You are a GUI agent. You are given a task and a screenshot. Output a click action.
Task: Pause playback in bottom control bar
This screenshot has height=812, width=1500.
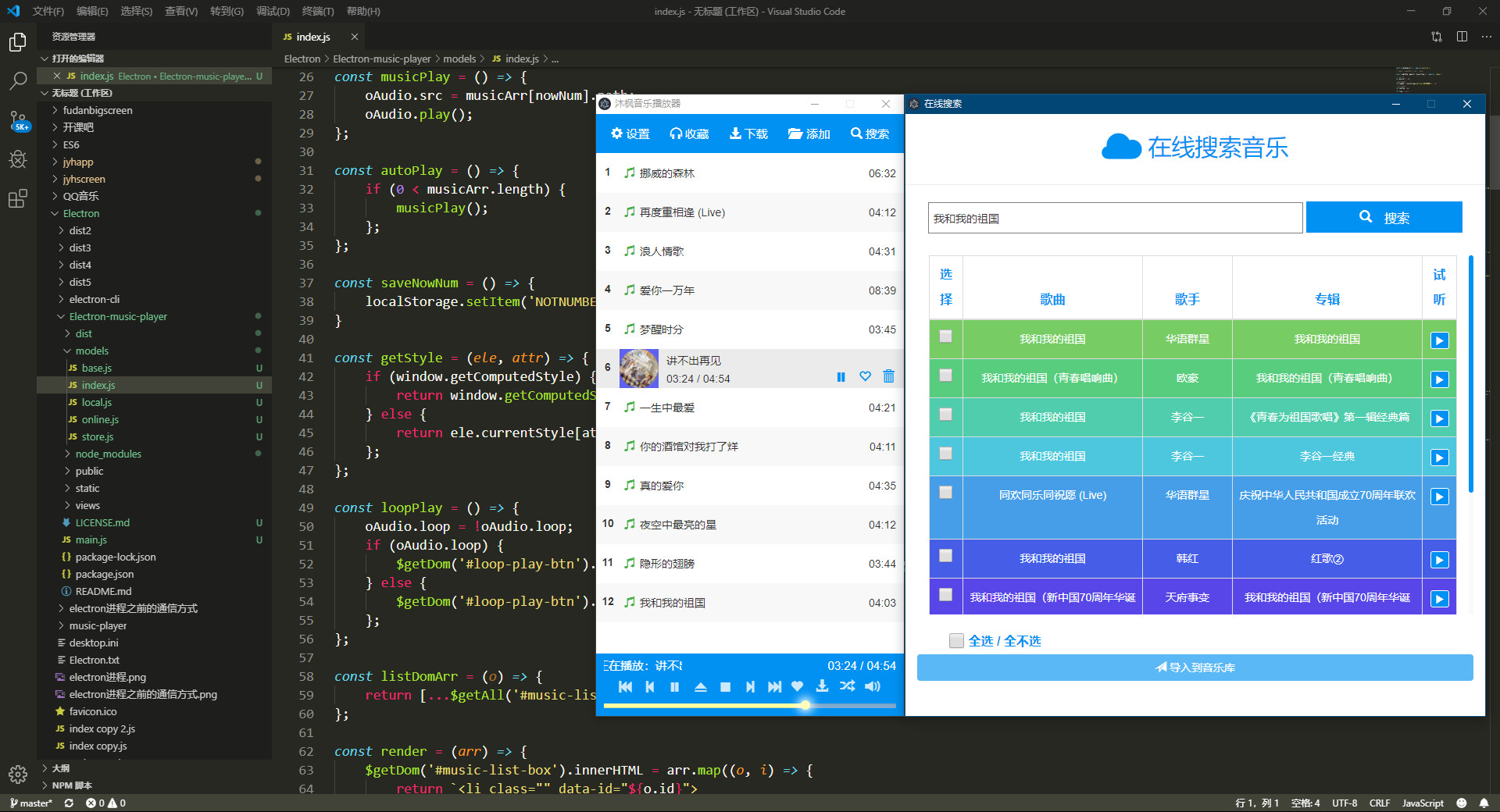pos(674,687)
